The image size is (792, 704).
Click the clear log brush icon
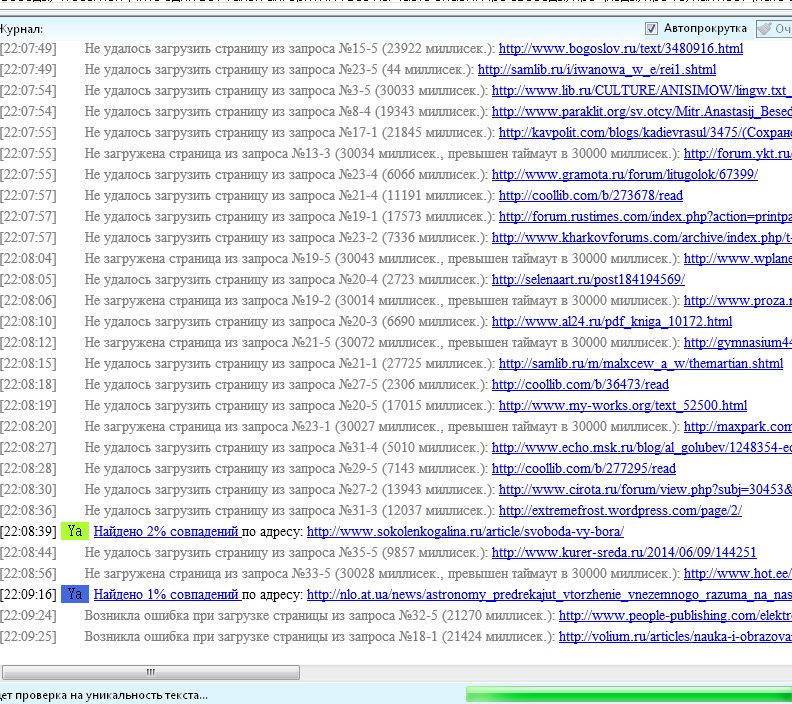(768, 29)
